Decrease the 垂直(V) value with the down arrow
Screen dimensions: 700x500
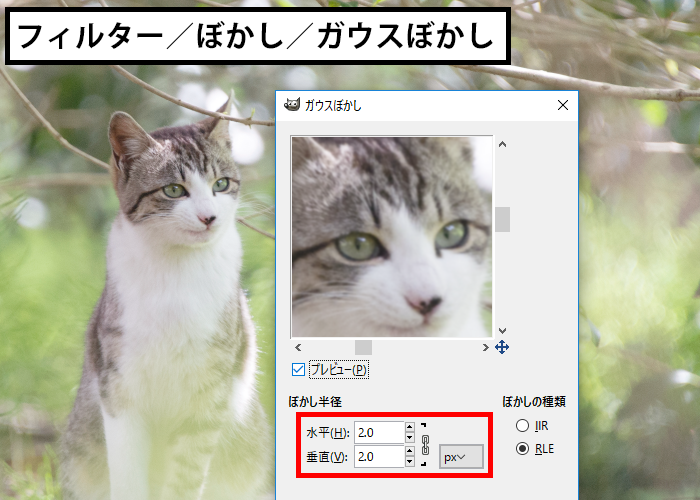click(410, 462)
